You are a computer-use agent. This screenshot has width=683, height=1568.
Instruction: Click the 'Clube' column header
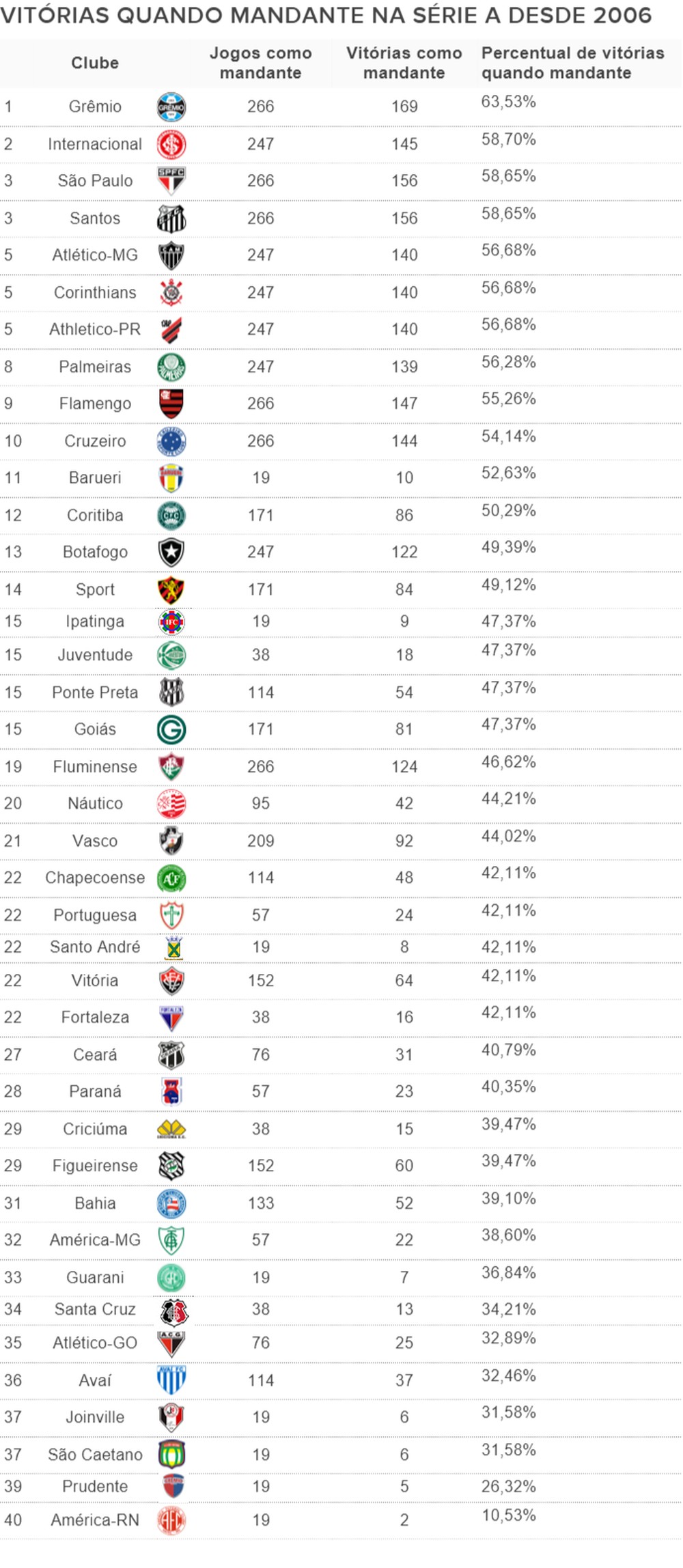[95, 63]
